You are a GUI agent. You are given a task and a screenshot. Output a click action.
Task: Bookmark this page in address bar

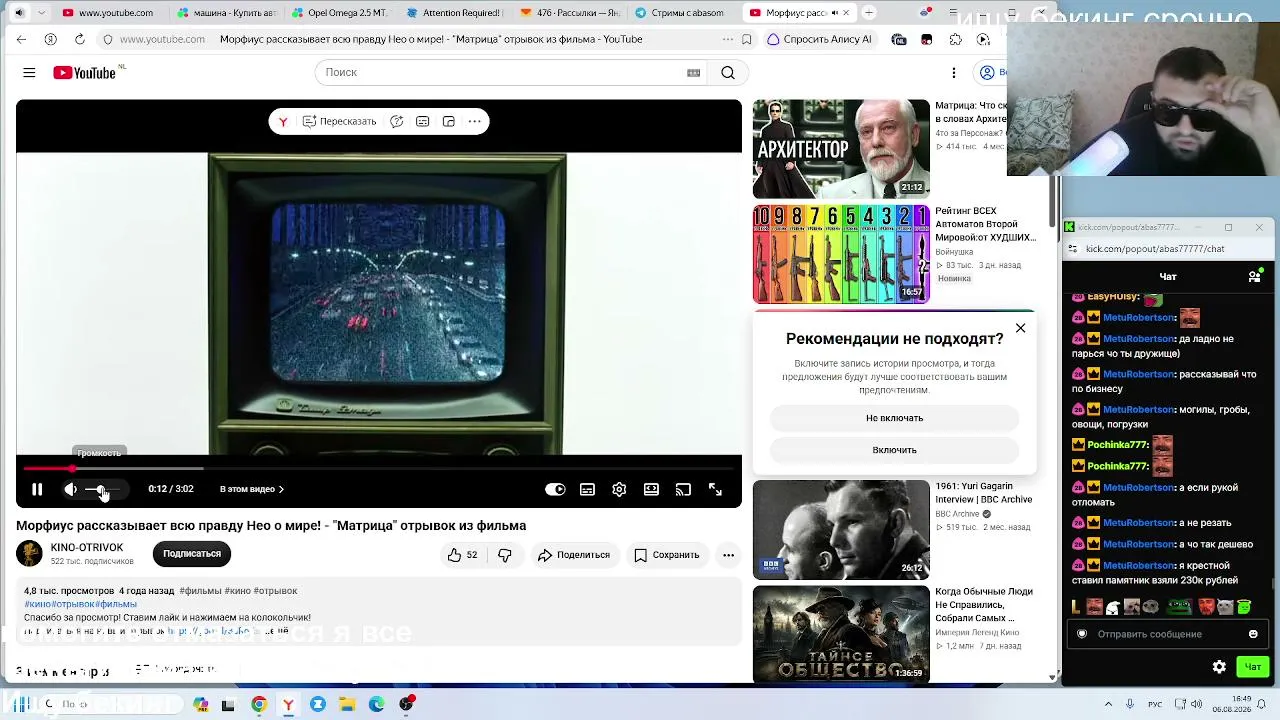[747, 39]
